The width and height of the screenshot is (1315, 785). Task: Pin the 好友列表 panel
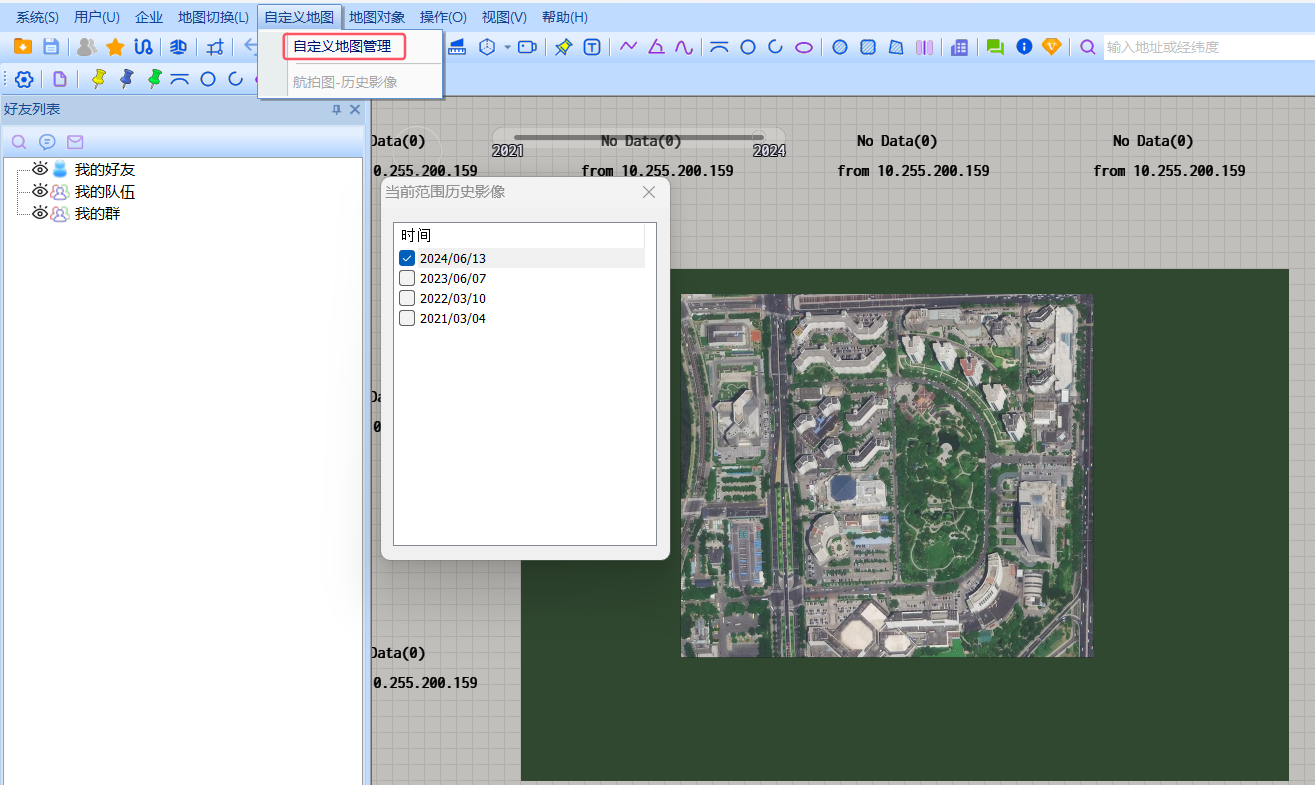[x=336, y=109]
